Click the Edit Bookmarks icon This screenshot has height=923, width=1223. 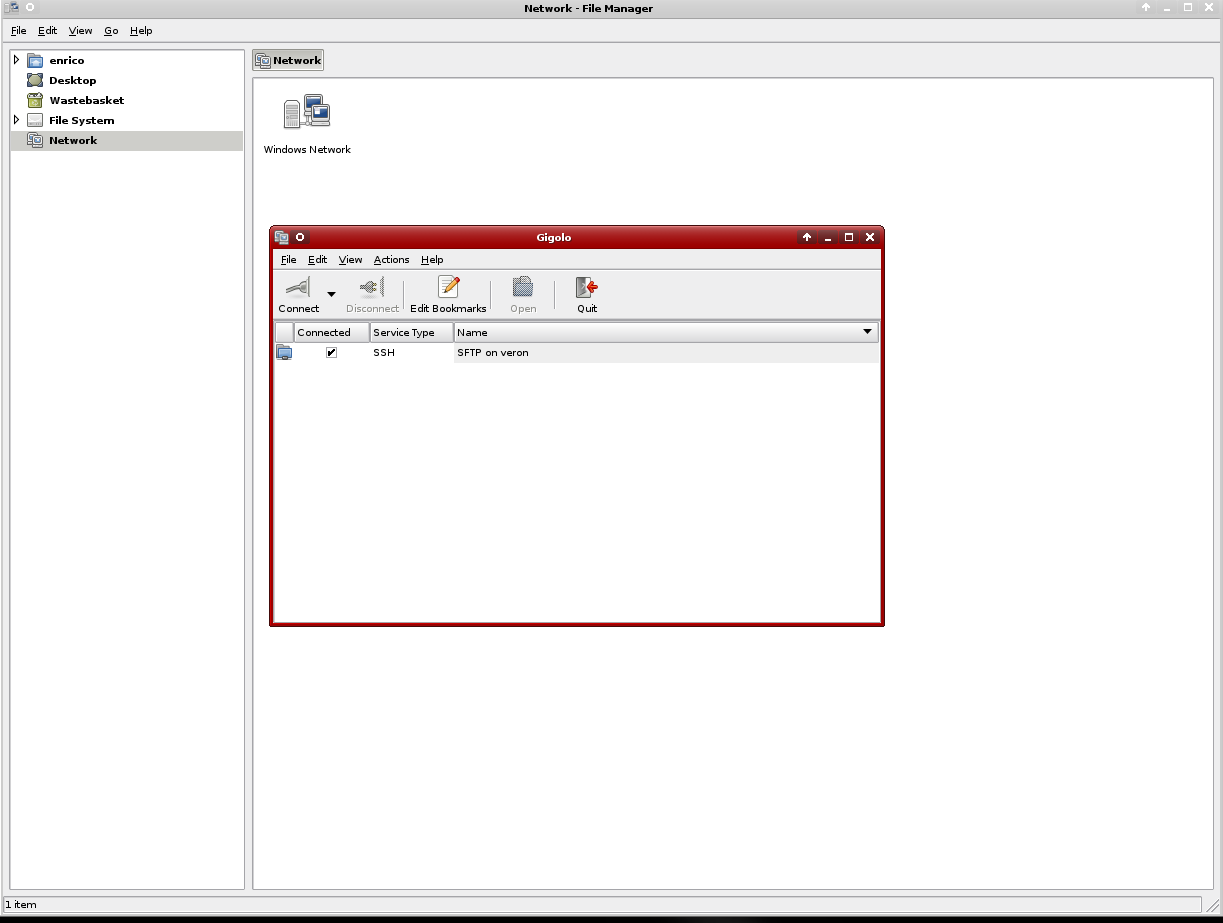(x=448, y=288)
